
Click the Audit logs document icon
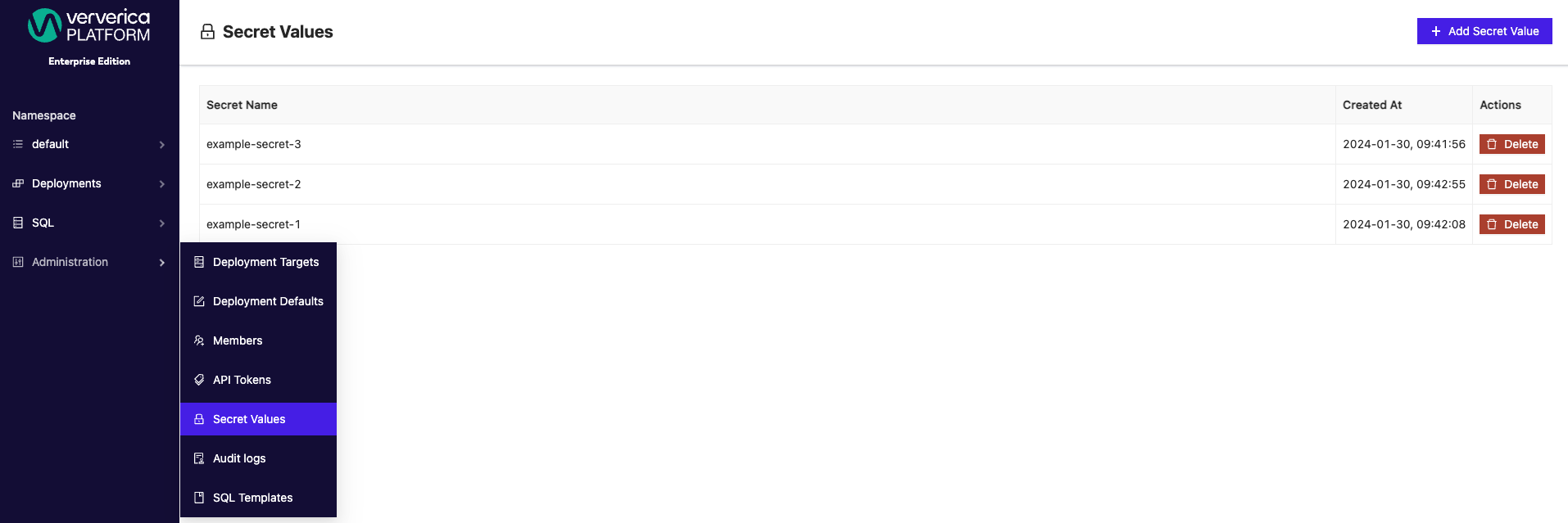click(199, 458)
